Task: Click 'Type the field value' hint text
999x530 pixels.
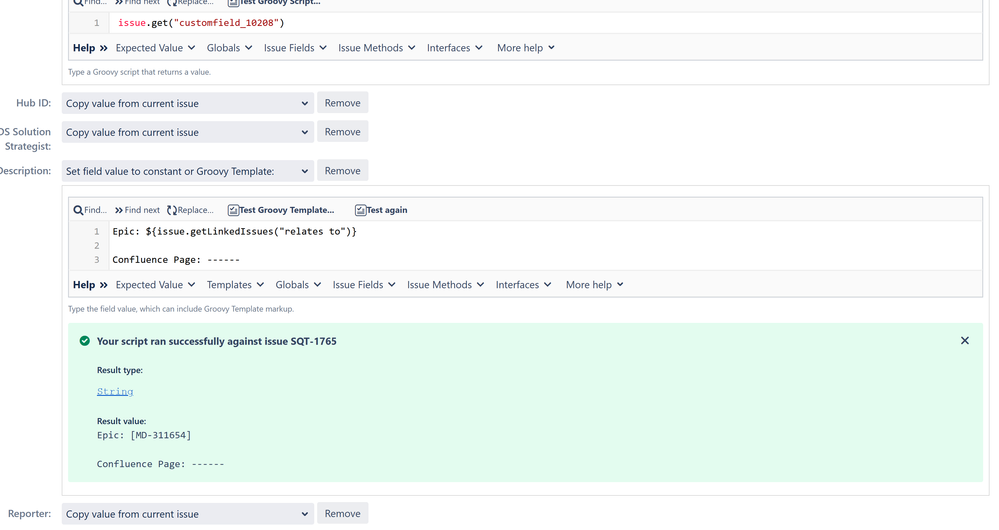Action: 181,309
